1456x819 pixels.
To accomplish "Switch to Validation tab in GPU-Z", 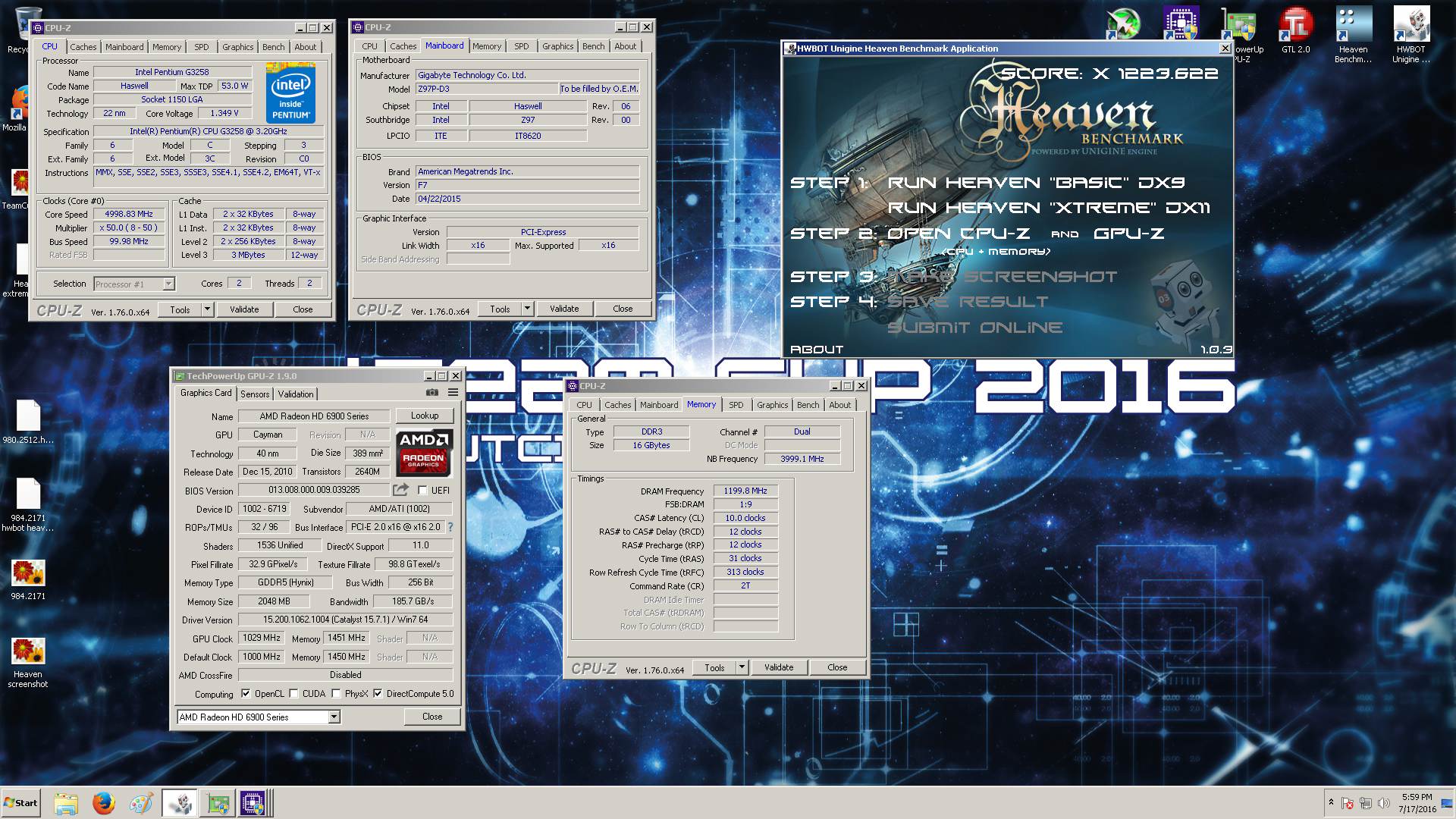I will click(x=296, y=394).
